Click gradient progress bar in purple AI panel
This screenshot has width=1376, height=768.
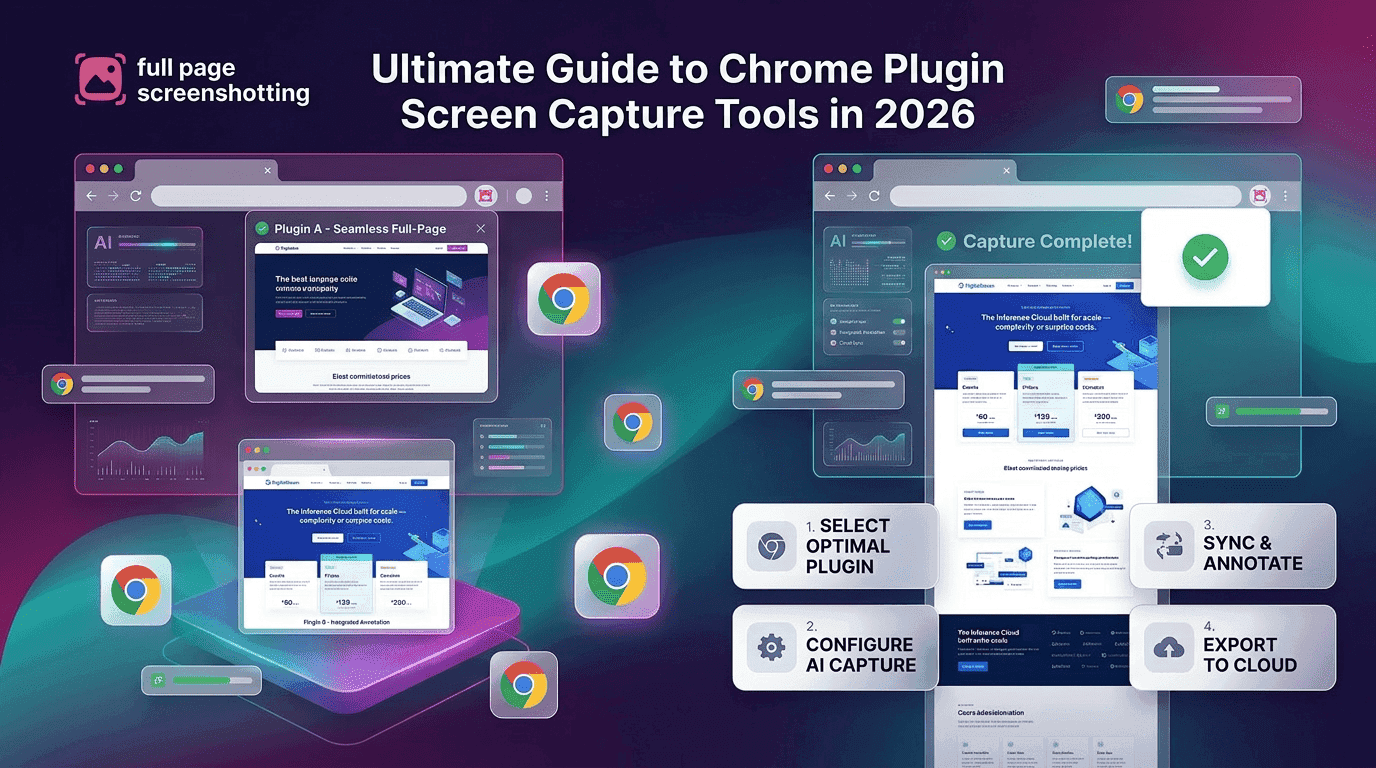point(157,244)
